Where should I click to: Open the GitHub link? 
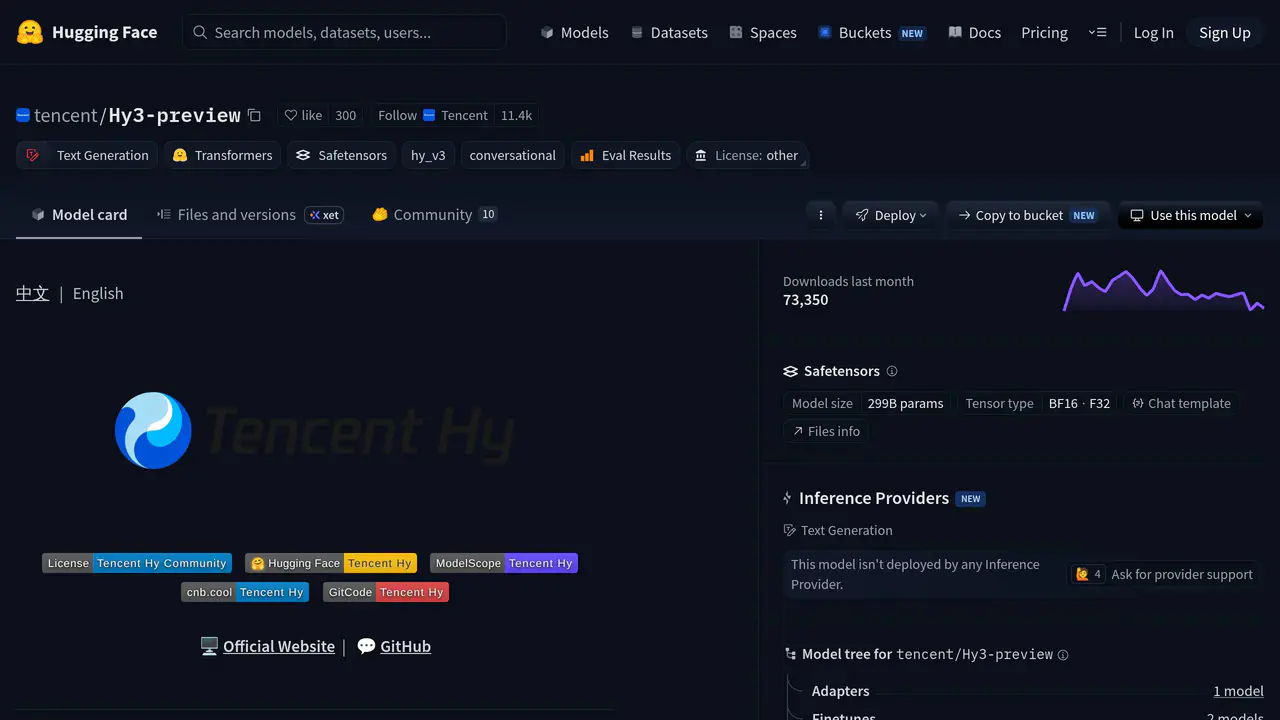(x=405, y=646)
